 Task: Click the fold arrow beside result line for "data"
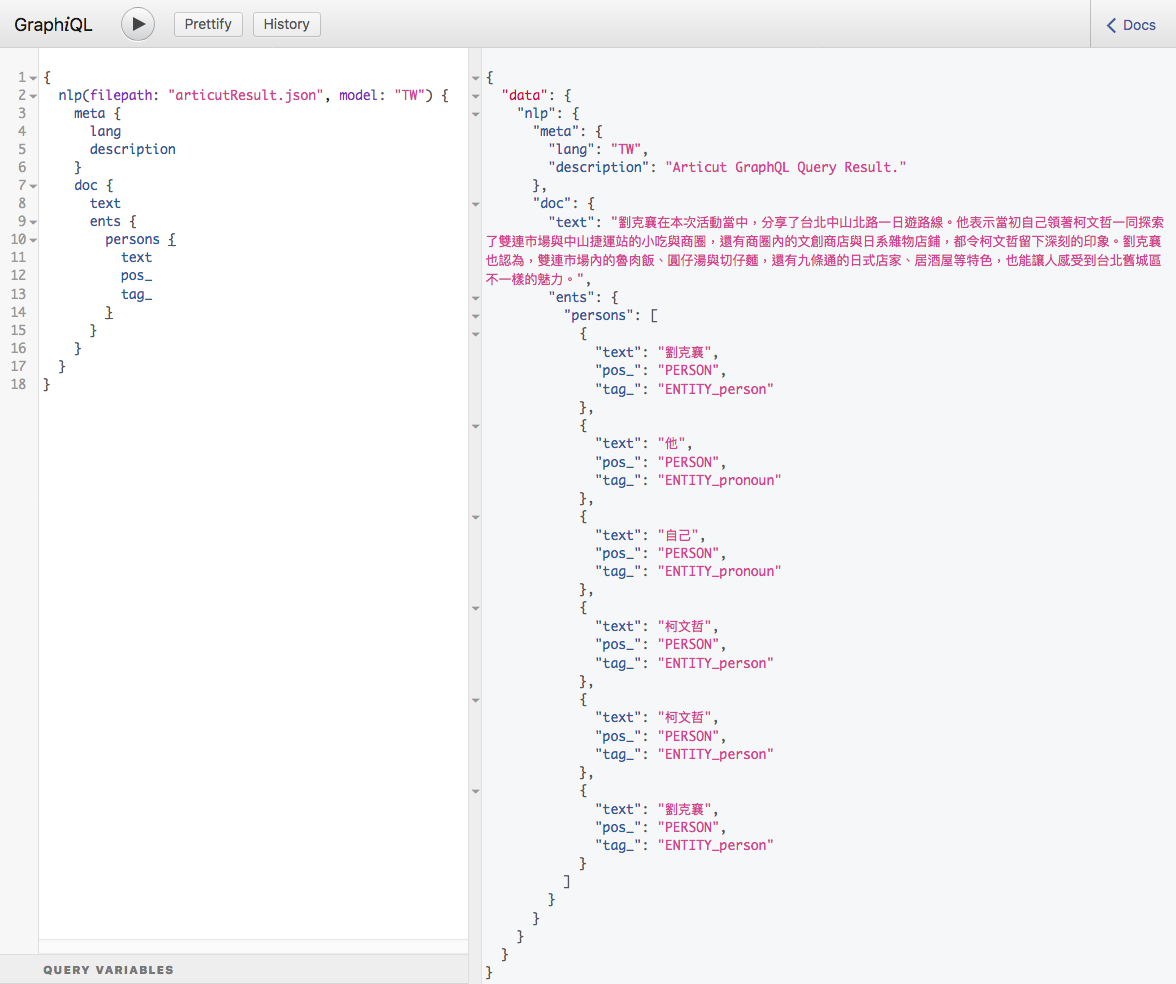pos(476,95)
